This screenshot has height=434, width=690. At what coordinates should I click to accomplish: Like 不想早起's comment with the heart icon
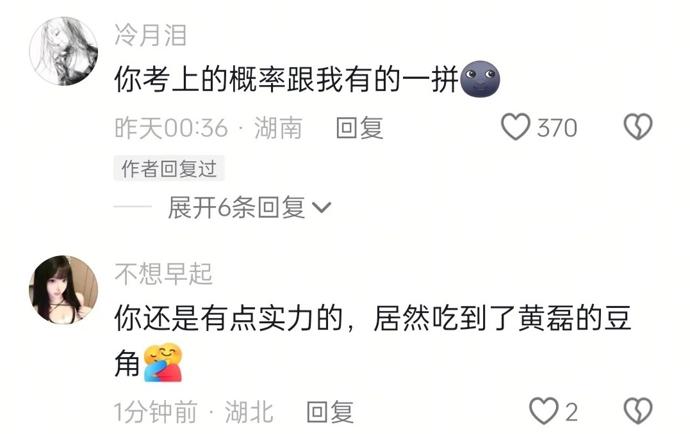(x=543, y=411)
